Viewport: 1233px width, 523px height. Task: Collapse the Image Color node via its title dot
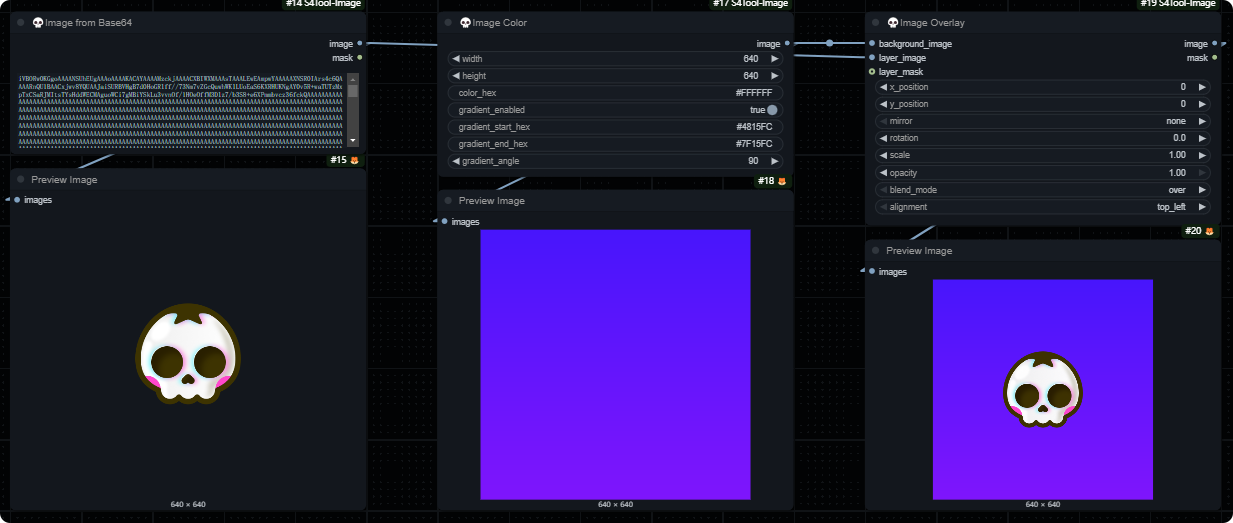pyautogui.click(x=446, y=23)
